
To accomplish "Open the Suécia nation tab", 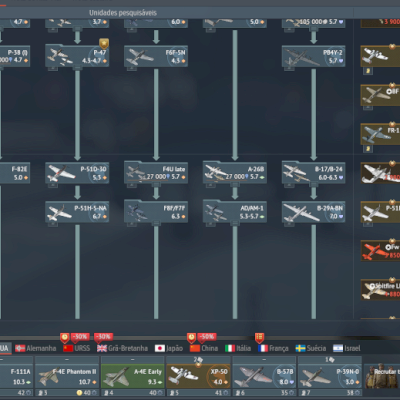I will pos(311,348).
